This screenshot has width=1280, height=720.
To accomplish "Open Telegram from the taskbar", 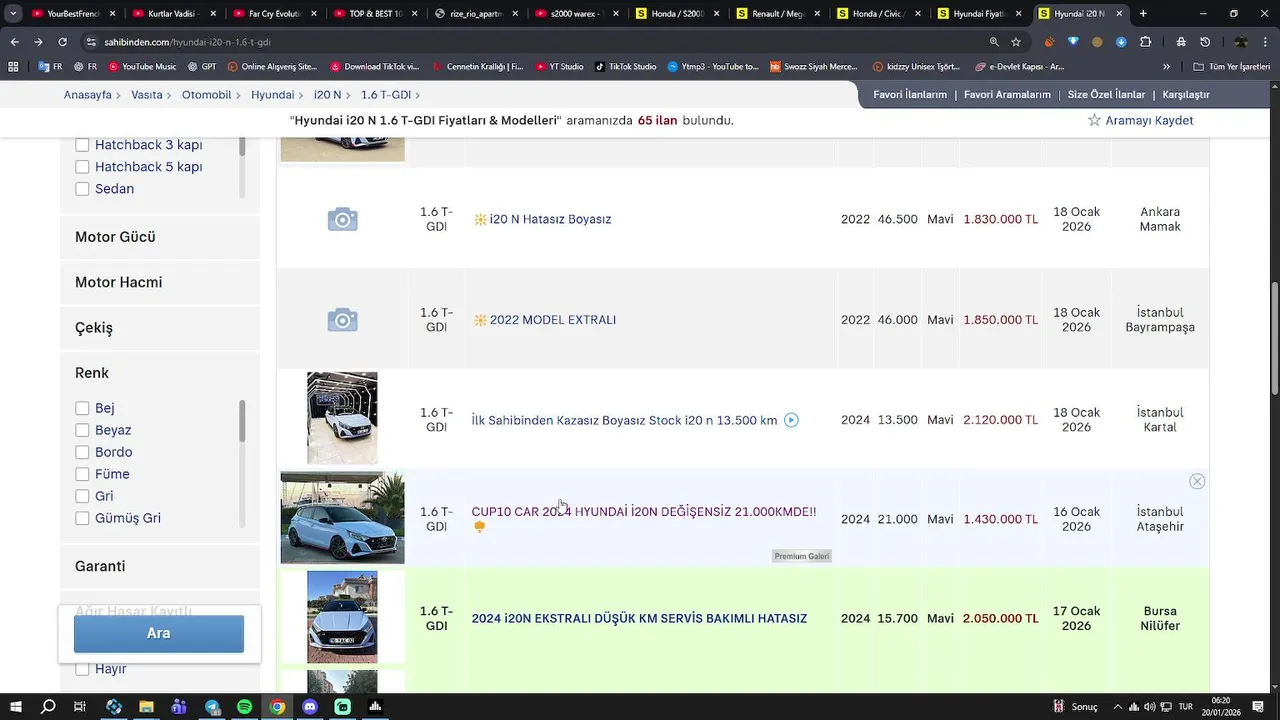I will click(x=212, y=706).
